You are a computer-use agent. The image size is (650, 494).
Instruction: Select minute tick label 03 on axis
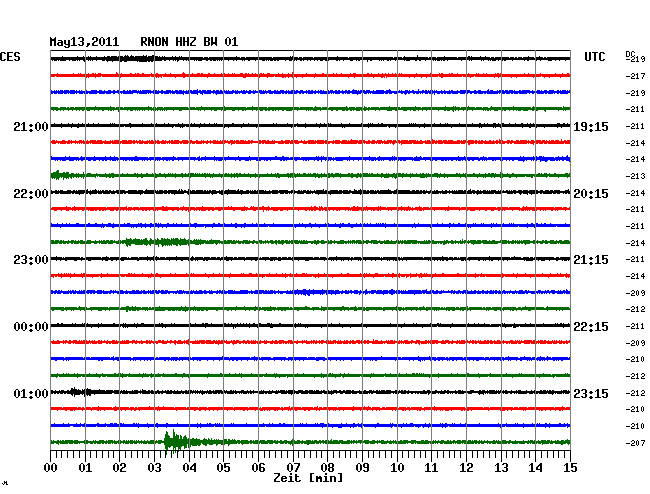(x=154, y=467)
